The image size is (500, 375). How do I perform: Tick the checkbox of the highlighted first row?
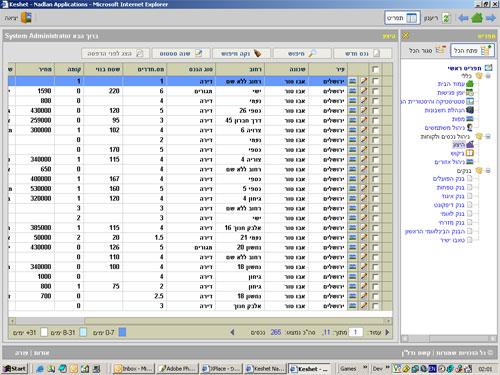pos(375,81)
